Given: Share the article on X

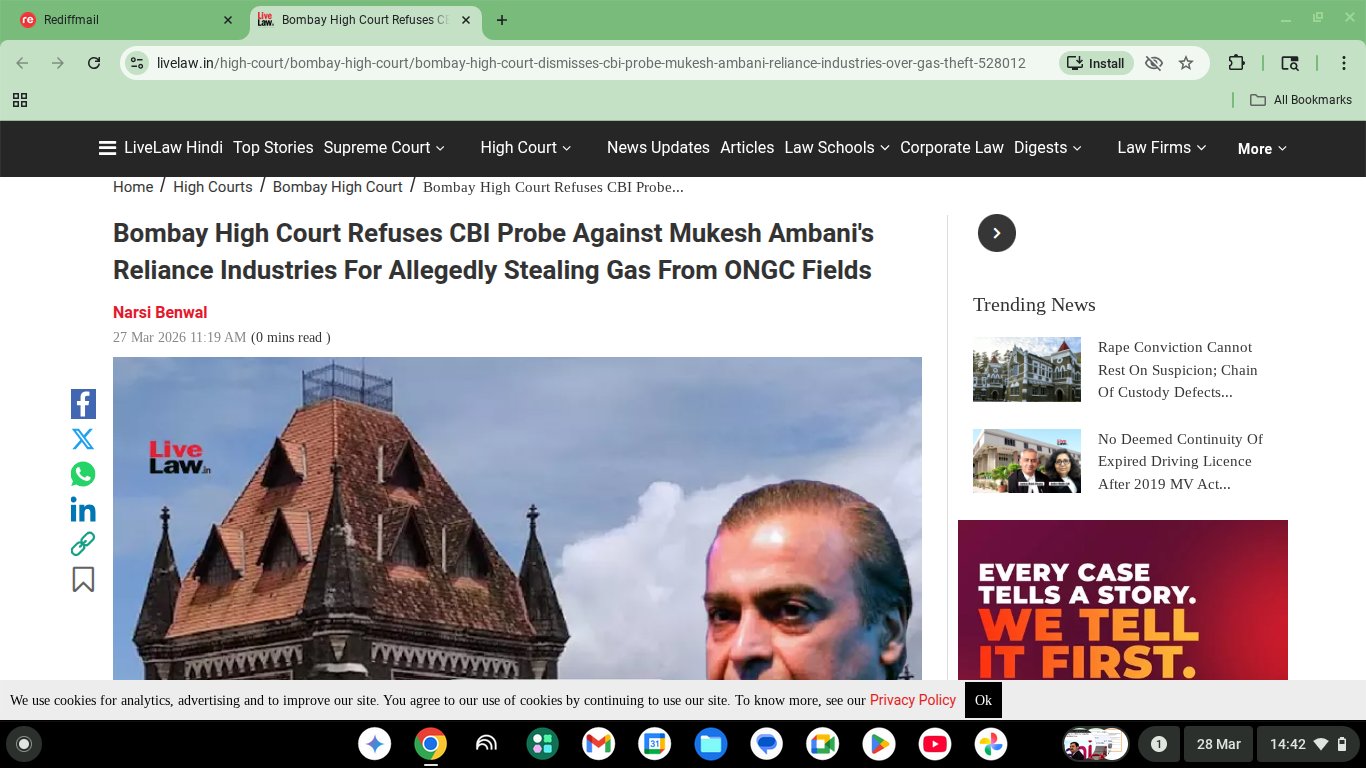Looking at the screenshot, I should pos(83,439).
